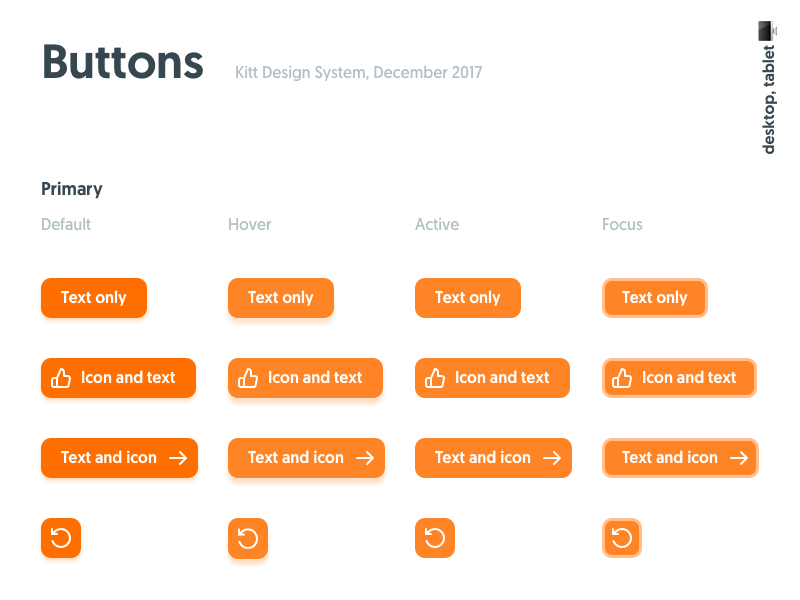The width and height of the screenshot is (800, 600).
Task: Select the Active Icon and text button
Action: pyautogui.click(x=492, y=377)
